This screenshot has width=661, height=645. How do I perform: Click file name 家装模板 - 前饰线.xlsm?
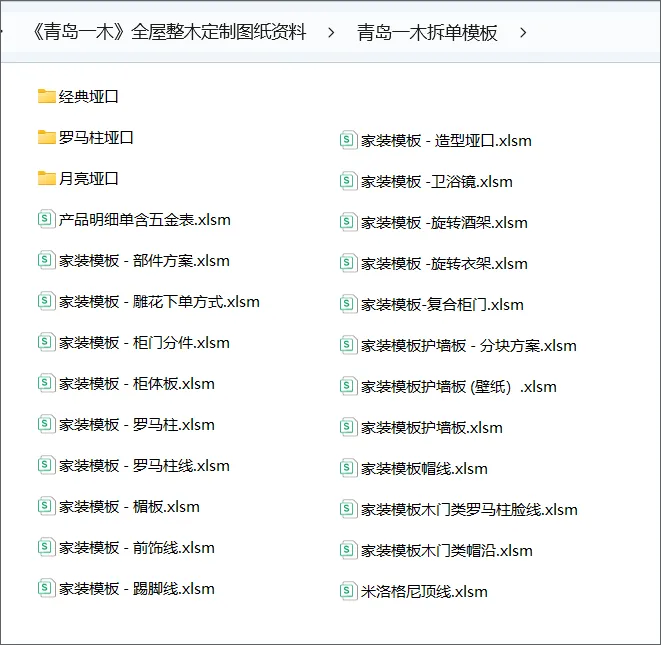137,548
